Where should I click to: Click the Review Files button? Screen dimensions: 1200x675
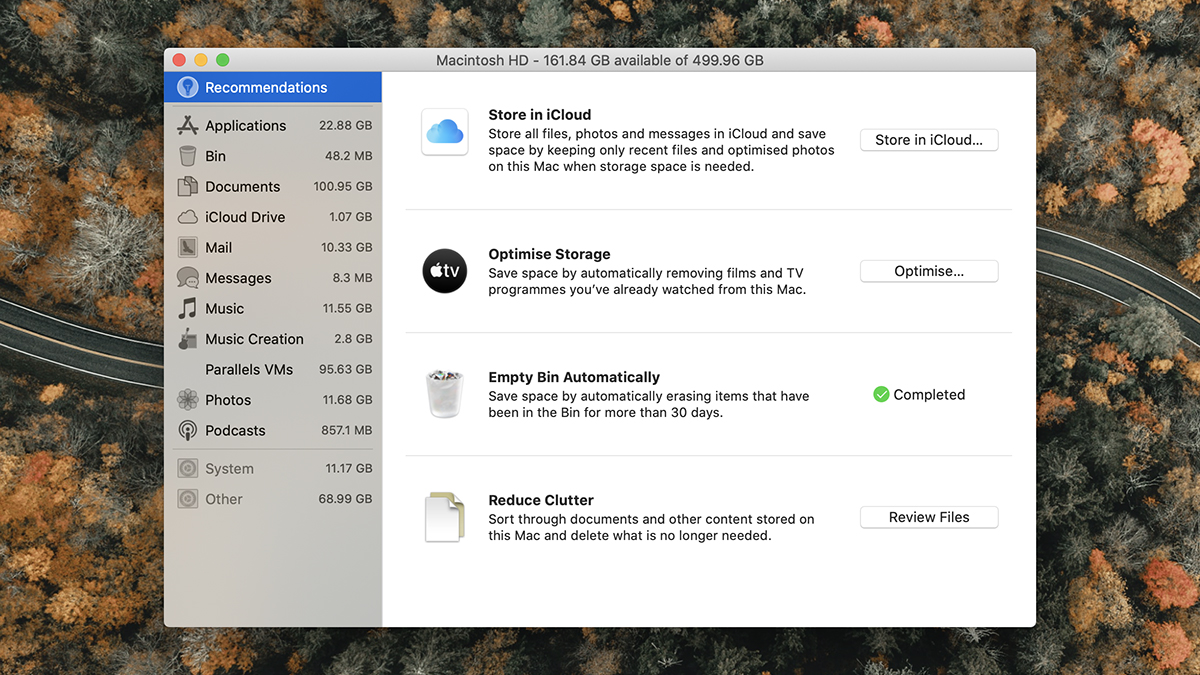coord(929,517)
